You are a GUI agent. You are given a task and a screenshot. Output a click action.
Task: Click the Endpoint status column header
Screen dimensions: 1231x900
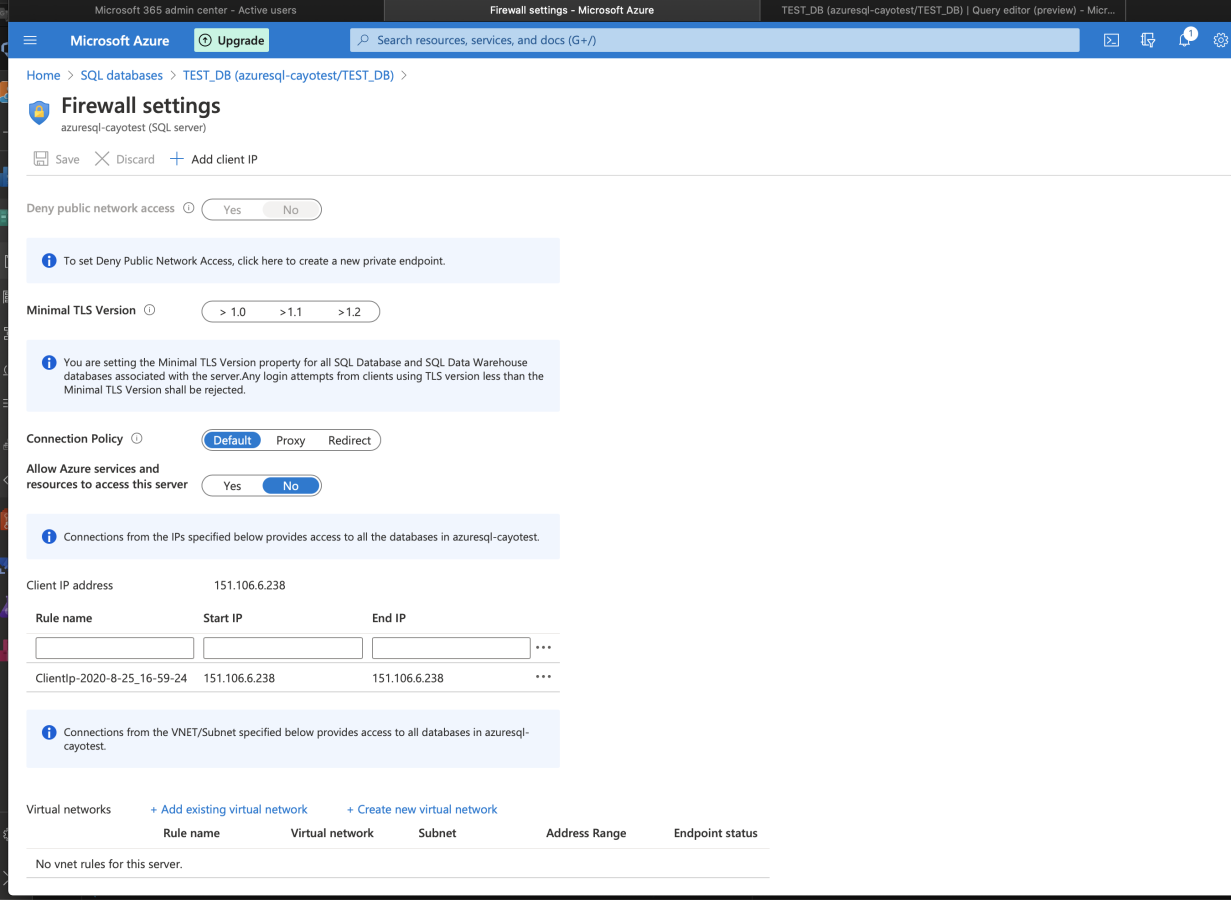click(x=715, y=833)
